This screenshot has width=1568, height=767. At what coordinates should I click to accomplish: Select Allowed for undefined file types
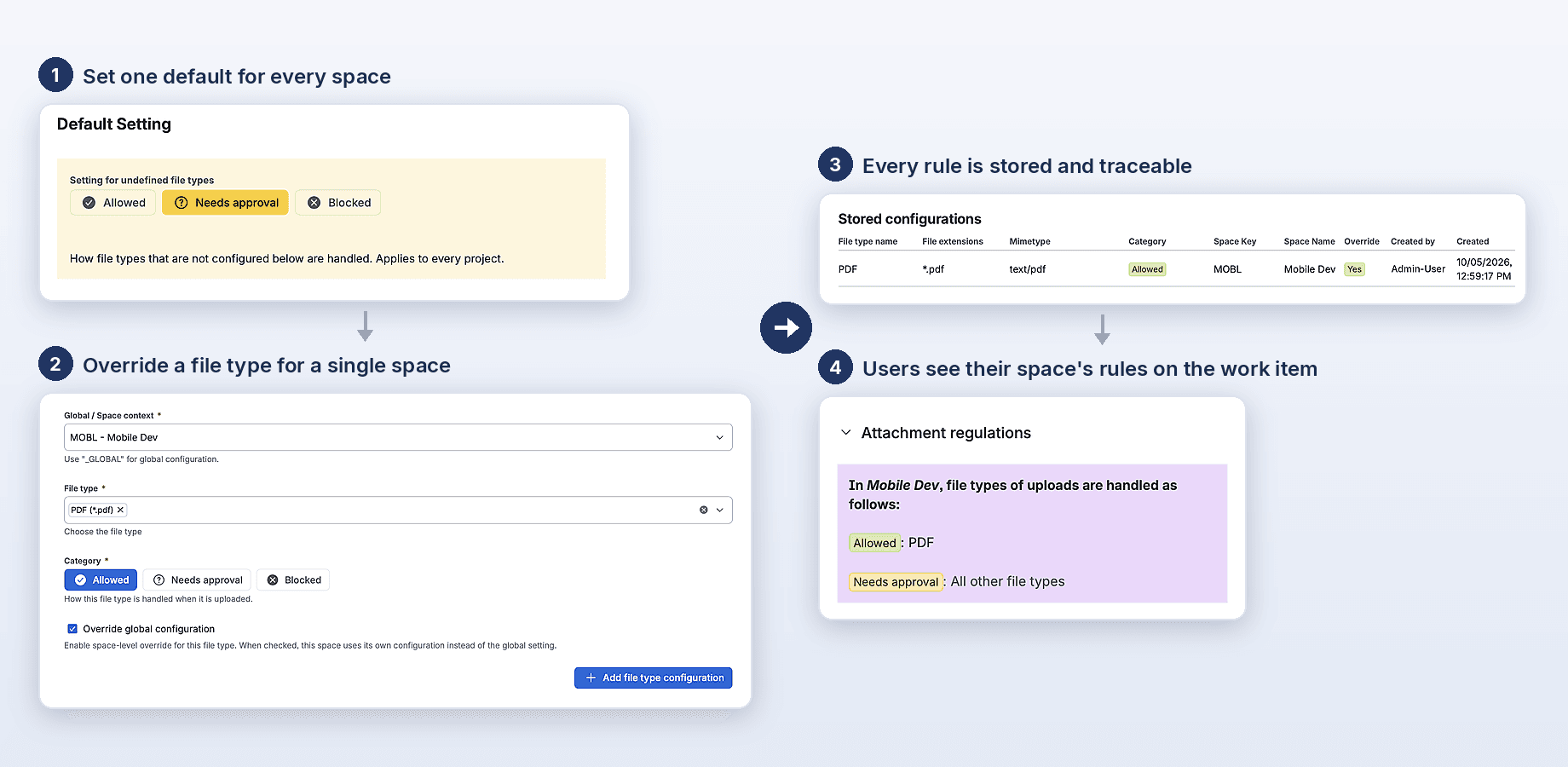(113, 203)
